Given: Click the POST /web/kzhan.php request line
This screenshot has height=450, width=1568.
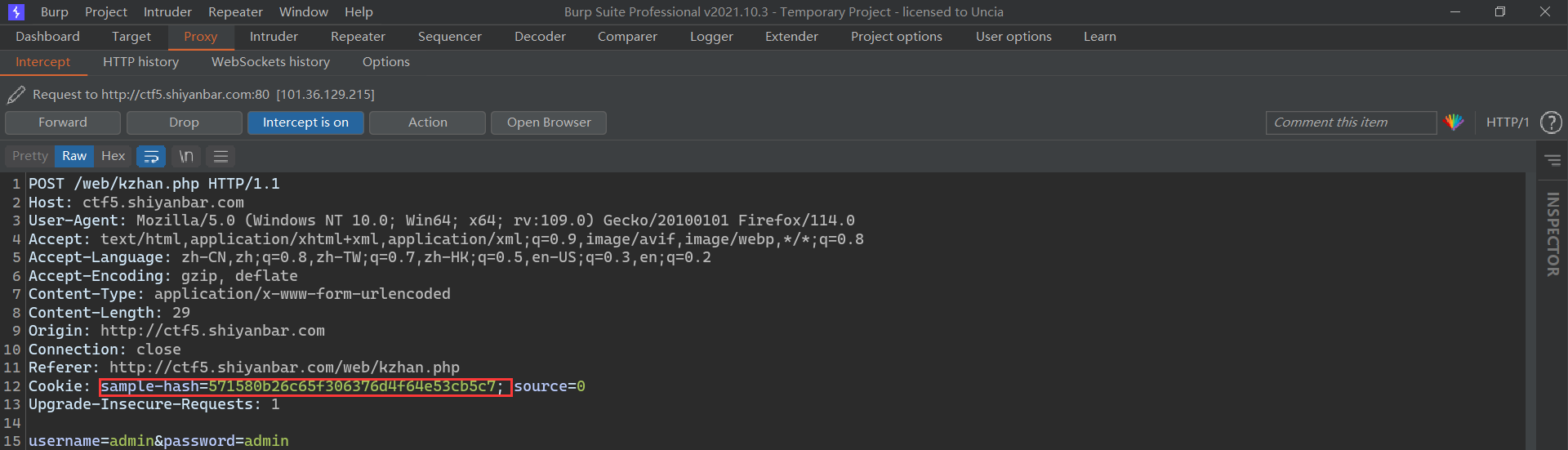Looking at the screenshot, I should click(154, 184).
